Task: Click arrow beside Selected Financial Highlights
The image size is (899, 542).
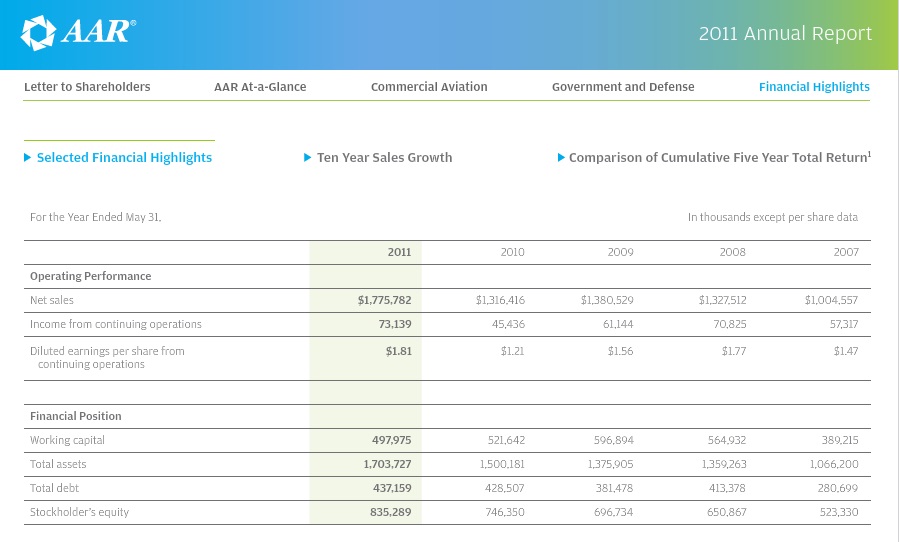Action: 27,158
